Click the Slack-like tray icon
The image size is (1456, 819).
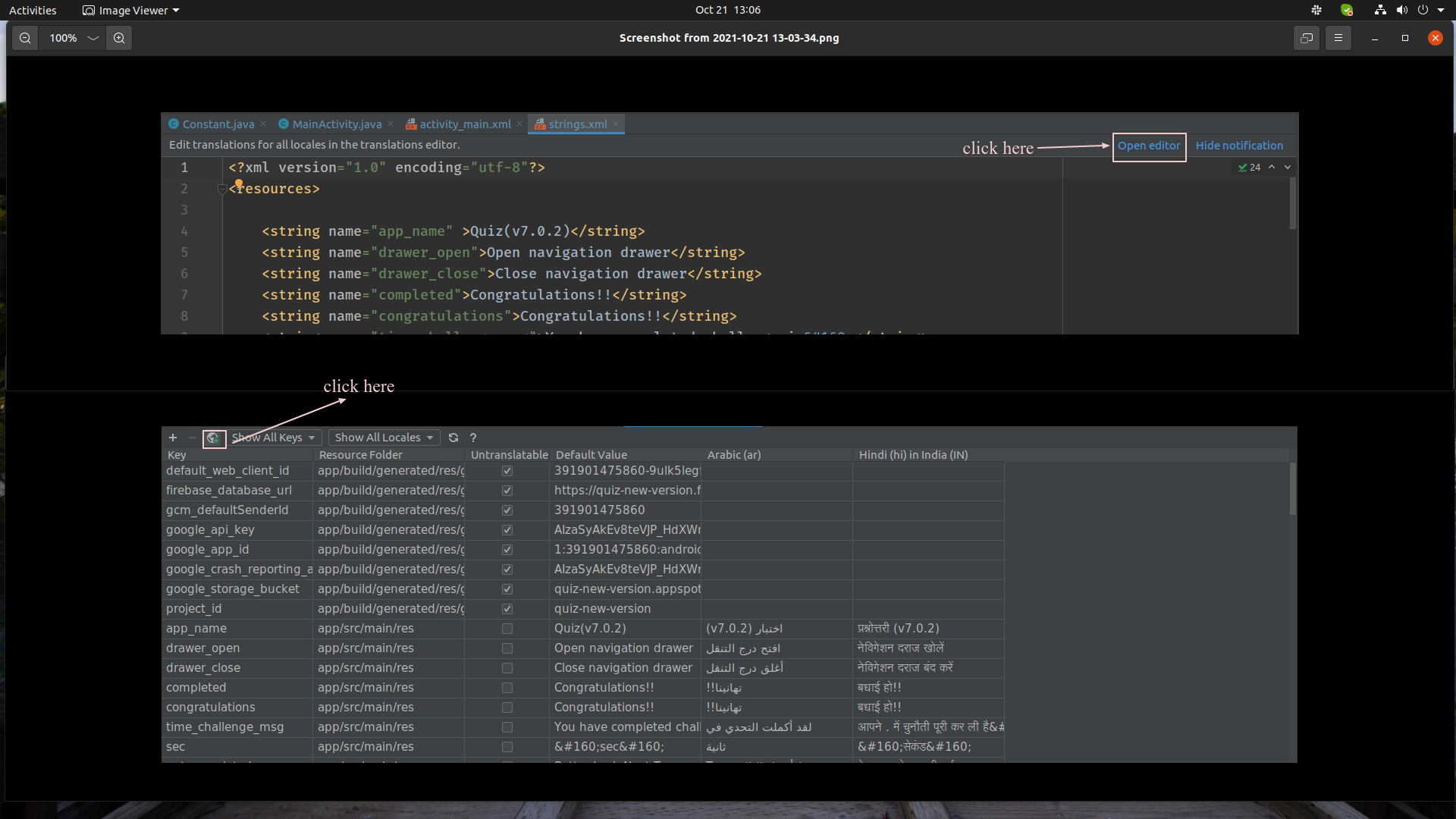click(1316, 10)
